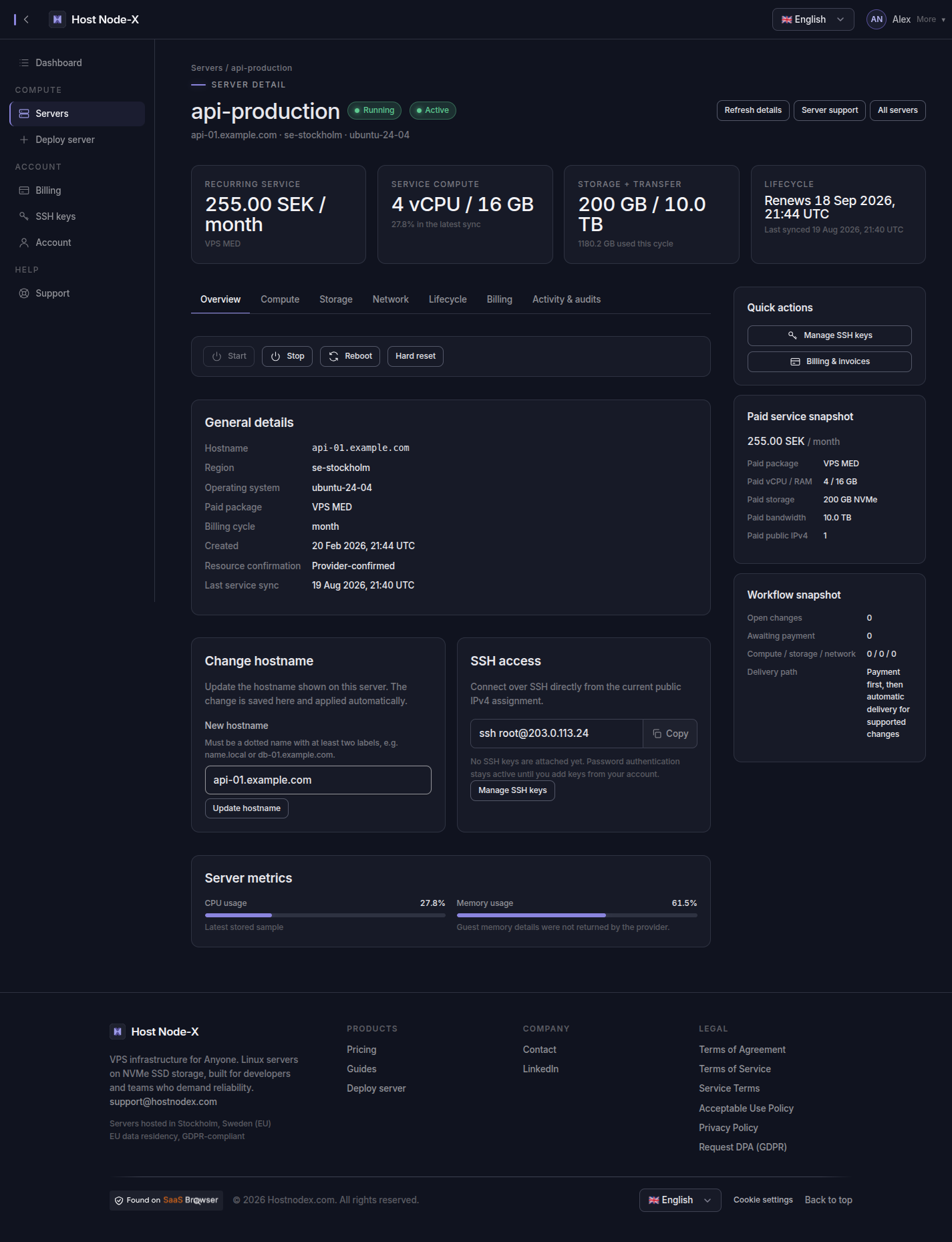The width and height of the screenshot is (952, 1242).
Task: Select the Lifecycle tab
Action: pyautogui.click(x=448, y=299)
